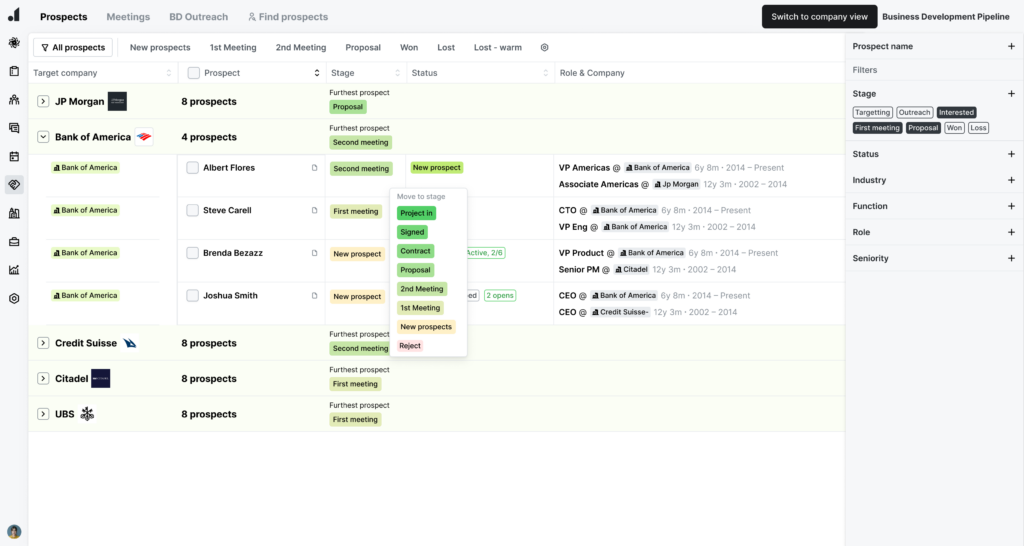Open the chat messages sidebar icon

click(x=14, y=128)
